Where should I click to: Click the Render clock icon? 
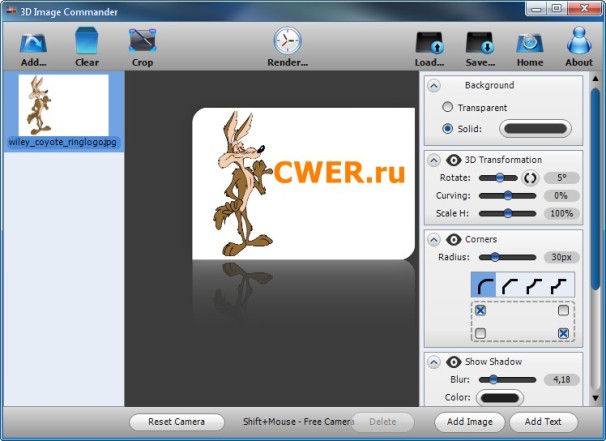(x=287, y=42)
